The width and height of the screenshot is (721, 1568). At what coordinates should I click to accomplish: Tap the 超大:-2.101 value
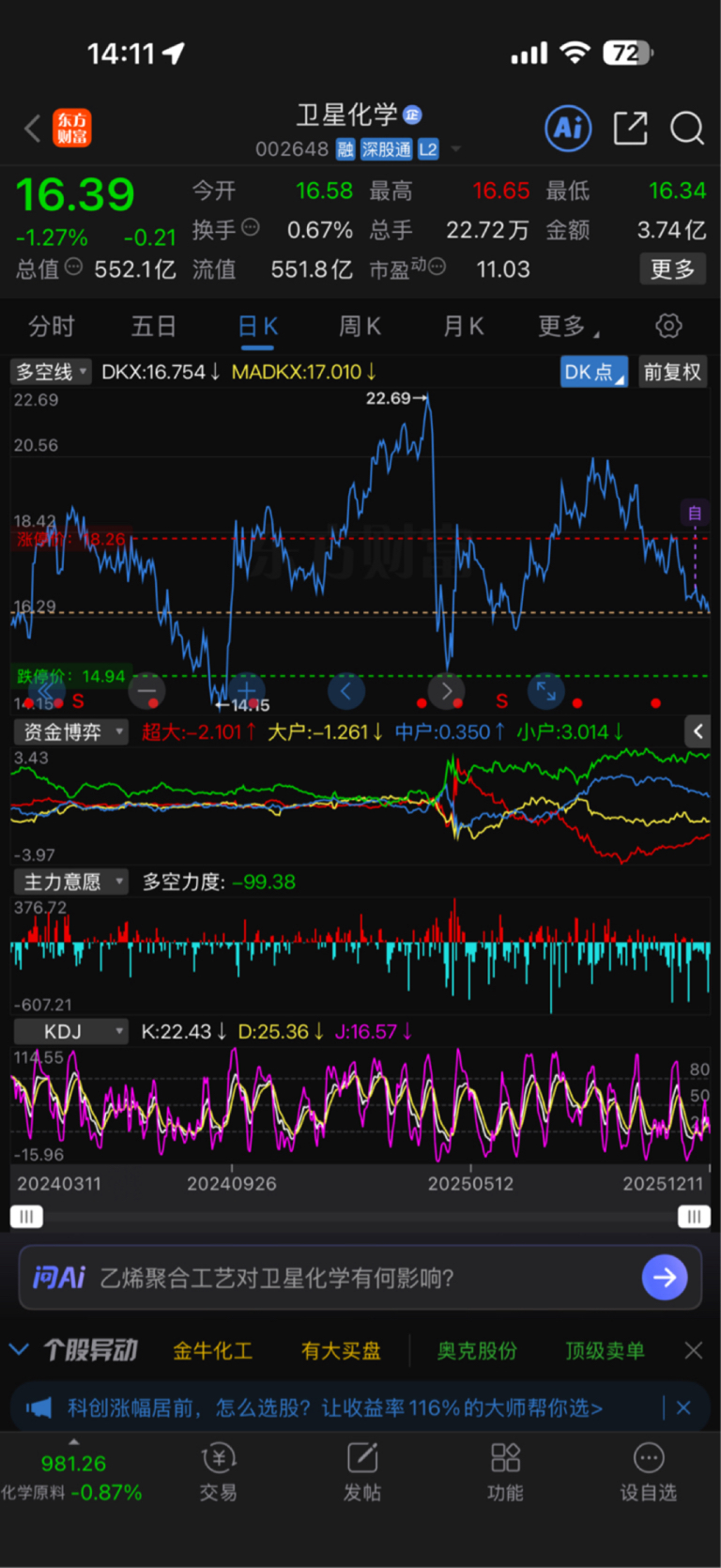[x=198, y=732]
